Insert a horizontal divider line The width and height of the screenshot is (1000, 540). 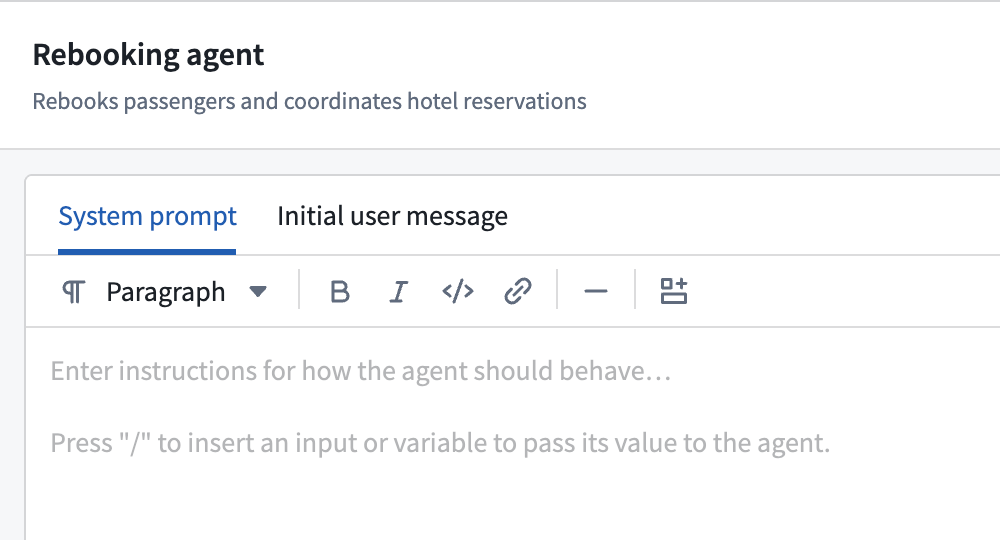[596, 292]
